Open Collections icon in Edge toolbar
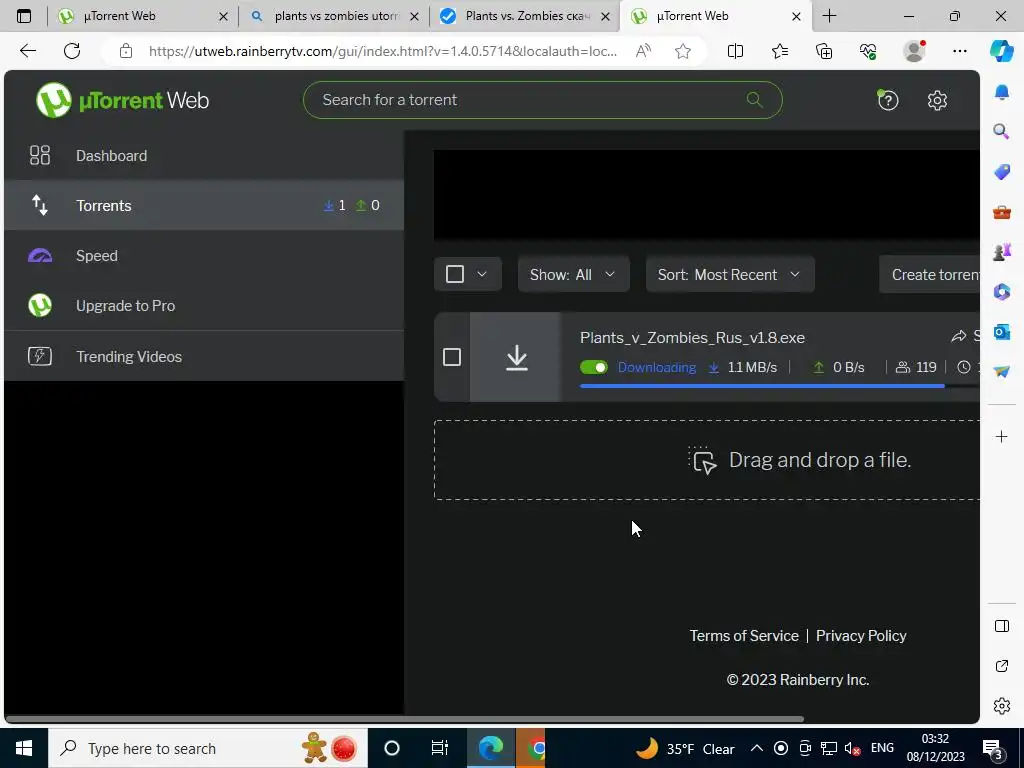This screenshot has width=1024, height=768. (x=824, y=51)
